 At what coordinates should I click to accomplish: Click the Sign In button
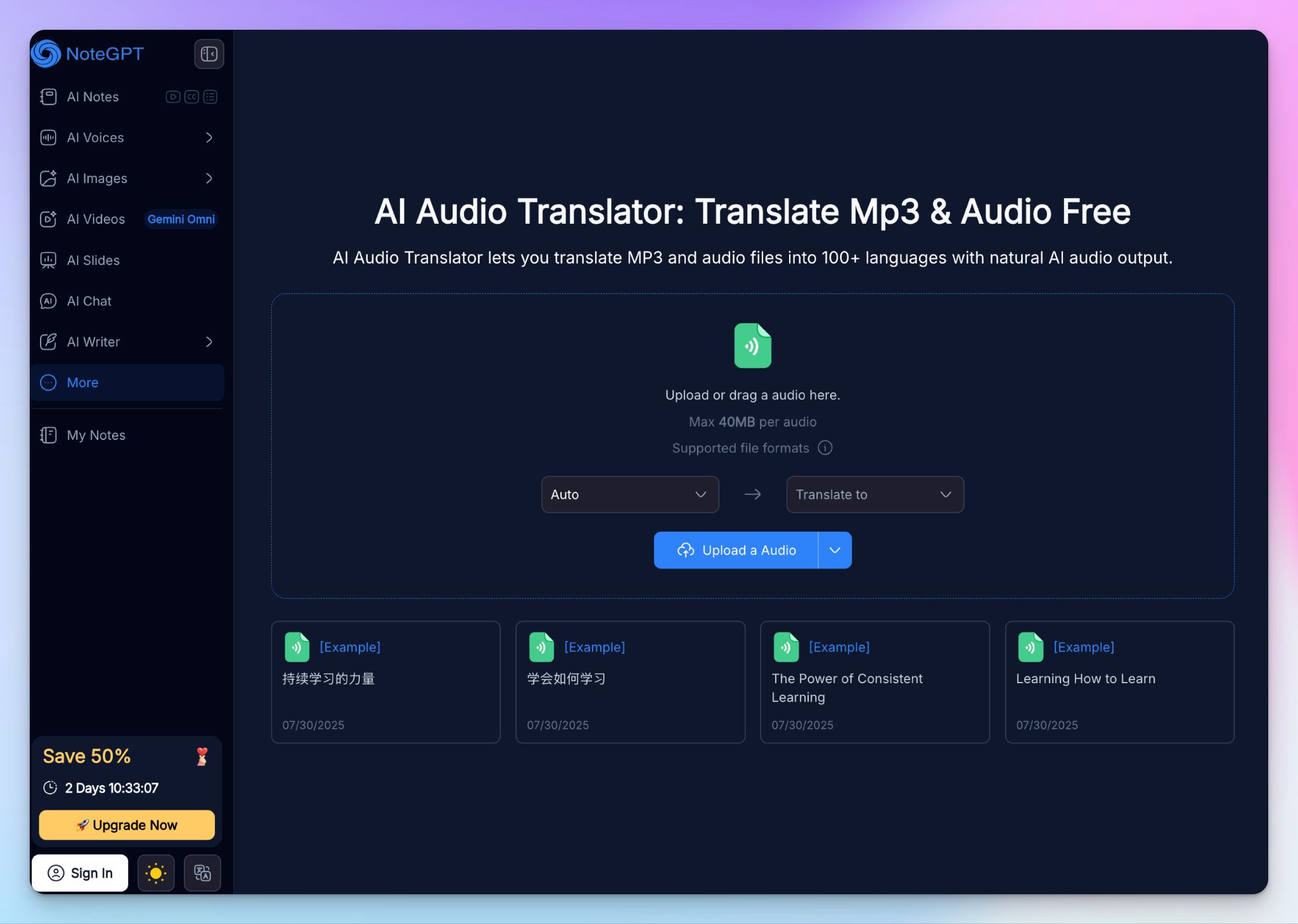(80, 873)
